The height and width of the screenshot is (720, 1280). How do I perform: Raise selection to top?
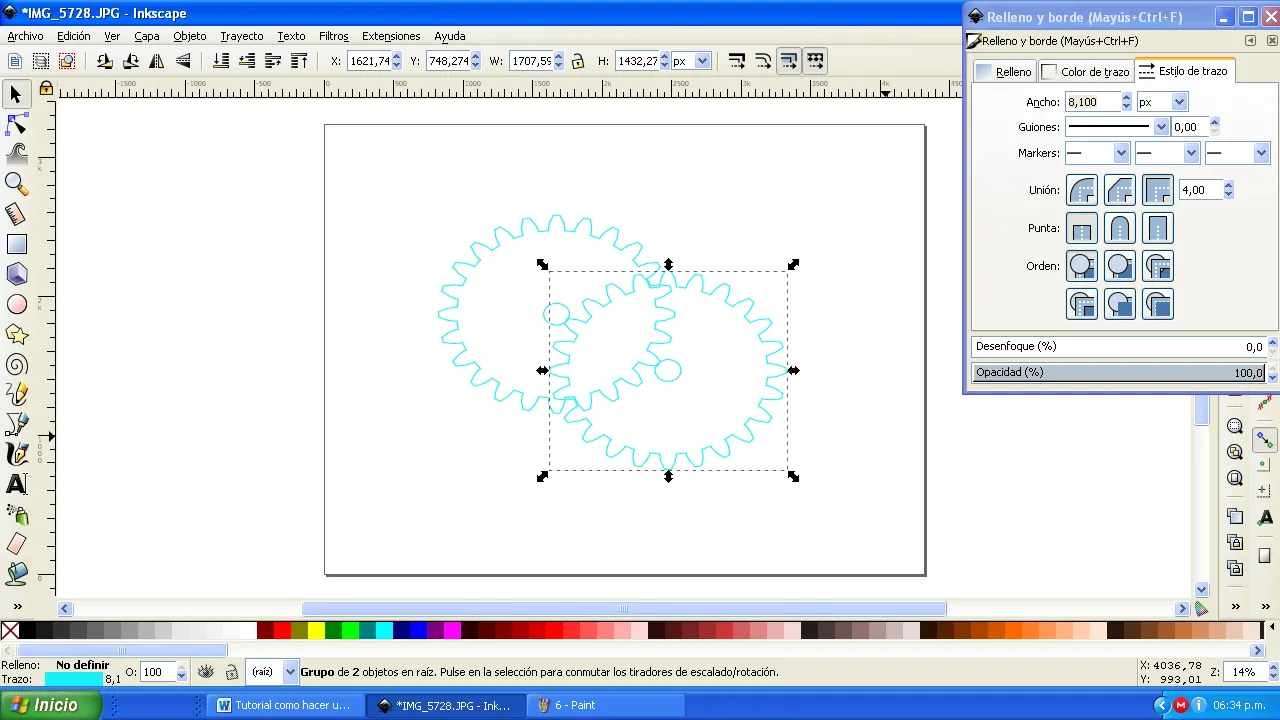(x=299, y=61)
